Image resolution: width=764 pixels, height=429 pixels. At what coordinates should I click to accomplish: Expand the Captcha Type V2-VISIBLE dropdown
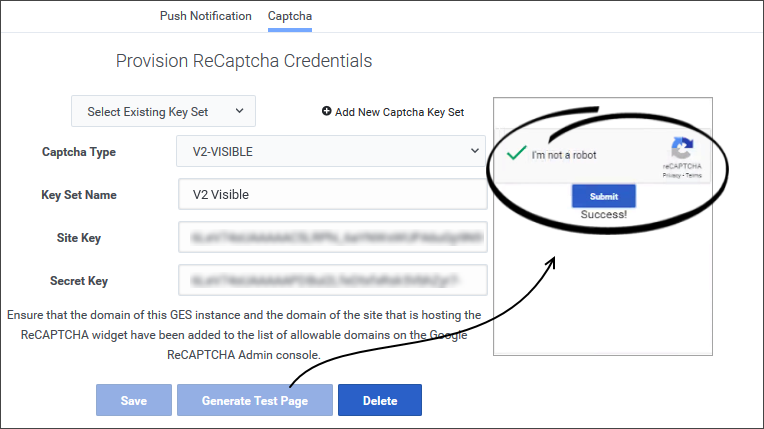click(x=330, y=152)
